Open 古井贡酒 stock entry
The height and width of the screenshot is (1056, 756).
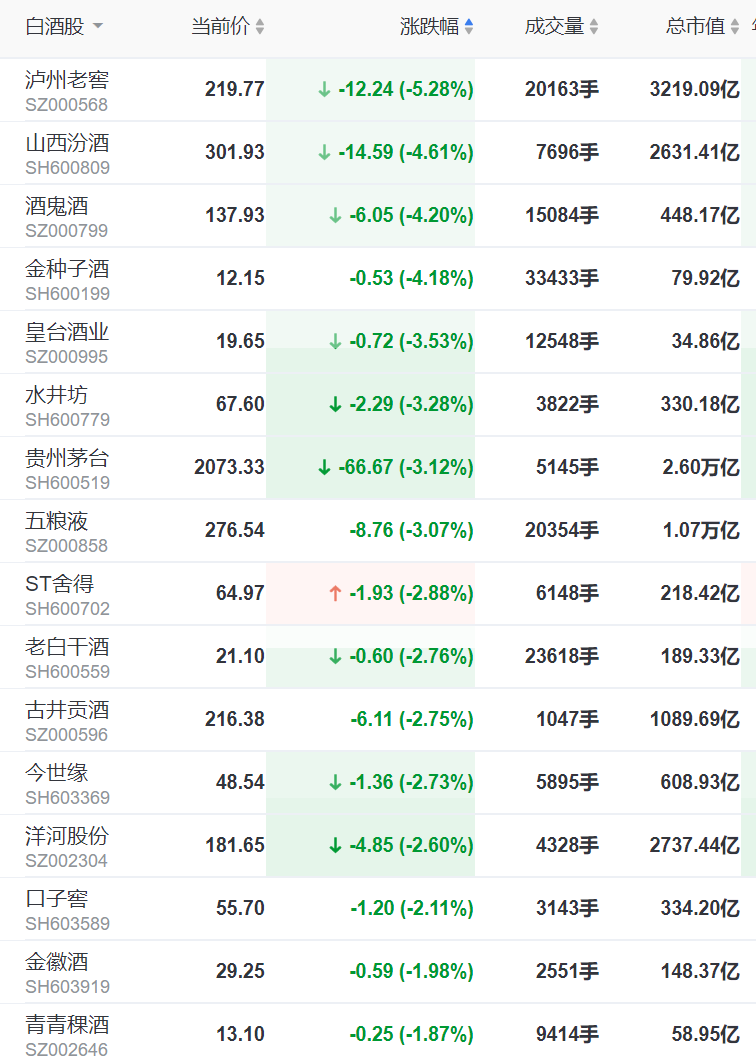[67, 711]
